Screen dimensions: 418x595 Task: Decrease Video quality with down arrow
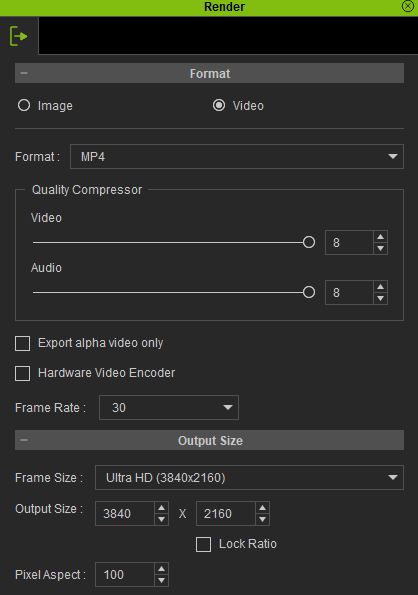click(x=380, y=249)
